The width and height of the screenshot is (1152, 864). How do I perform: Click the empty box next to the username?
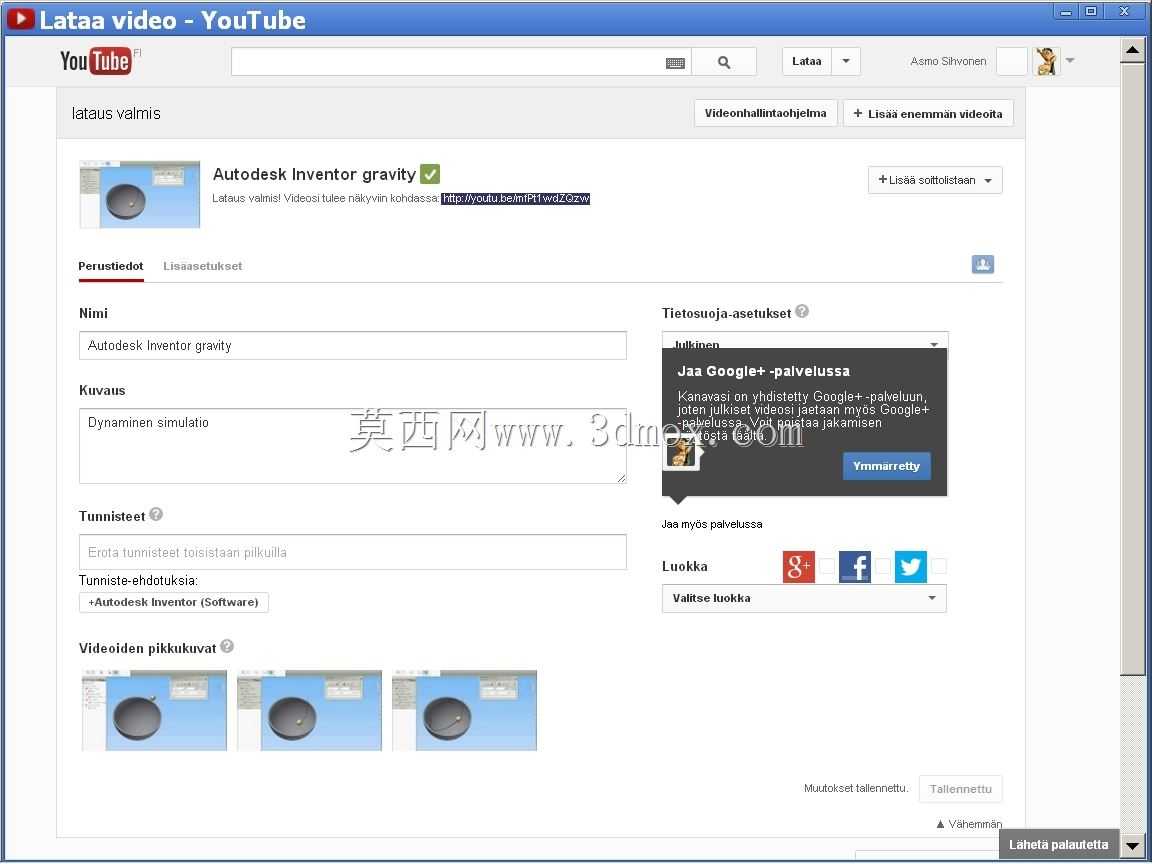1012,62
